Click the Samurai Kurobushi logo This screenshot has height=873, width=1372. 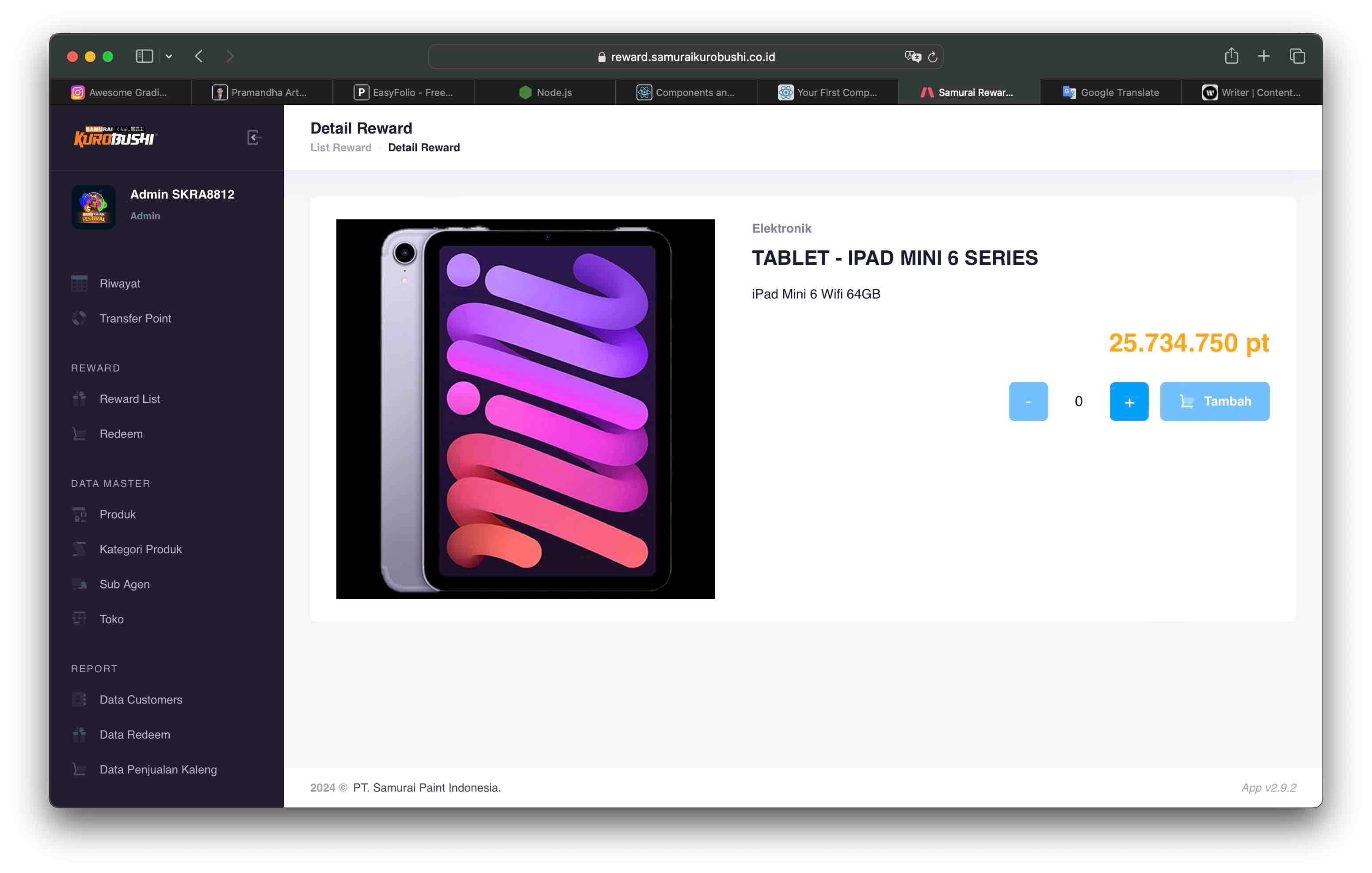[115, 137]
